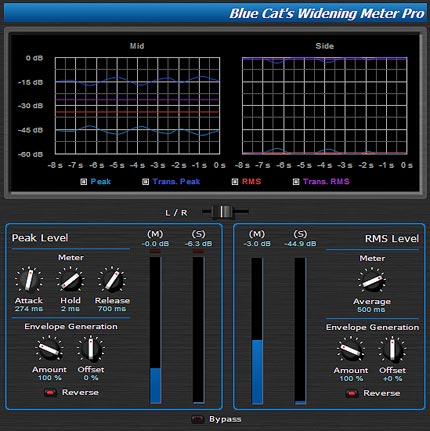430x431 pixels.
Task: Click the Average value 500 ms
Action: pyautogui.click(x=371, y=310)
